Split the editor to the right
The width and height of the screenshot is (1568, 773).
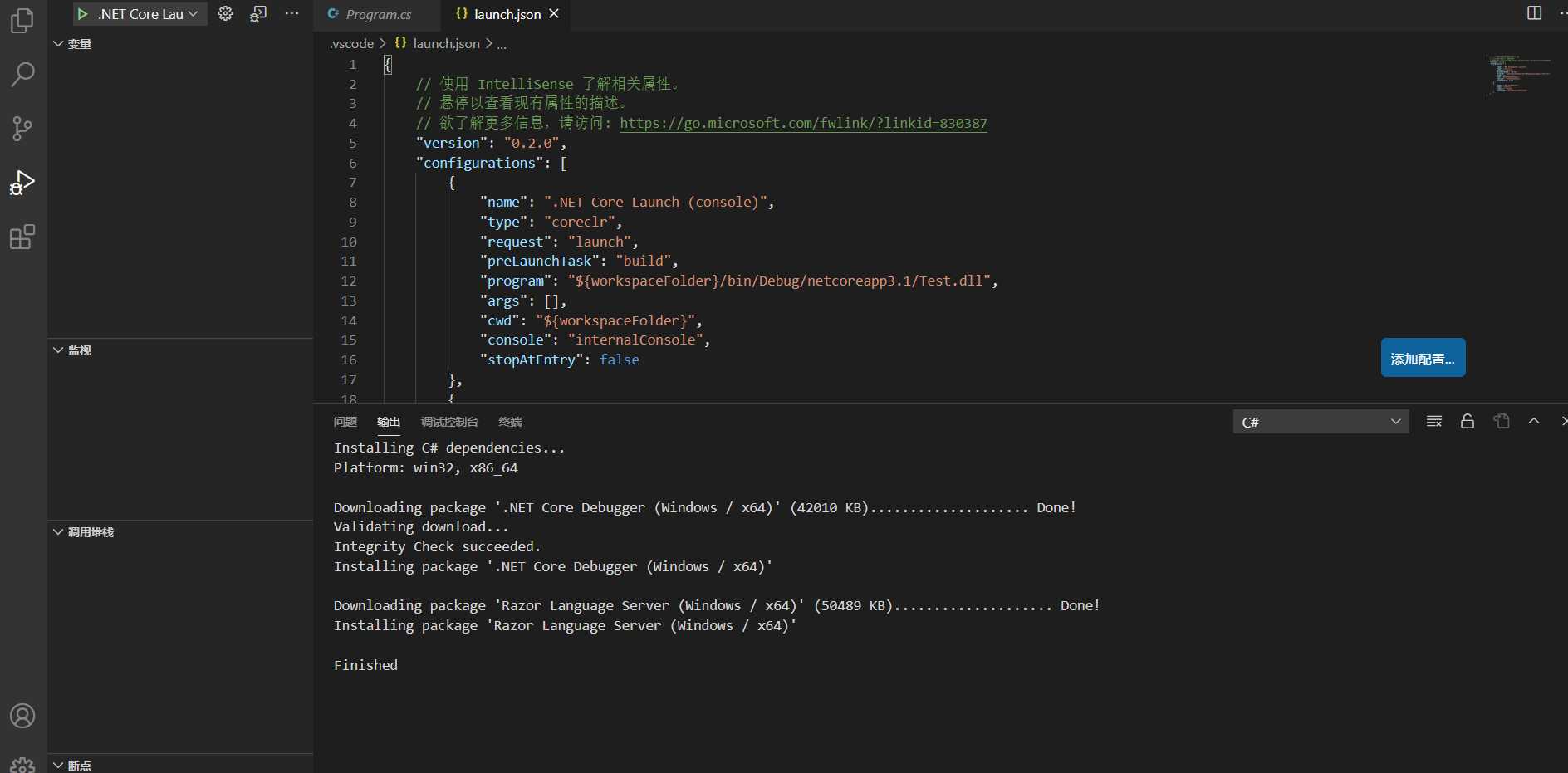[1534, 13]
